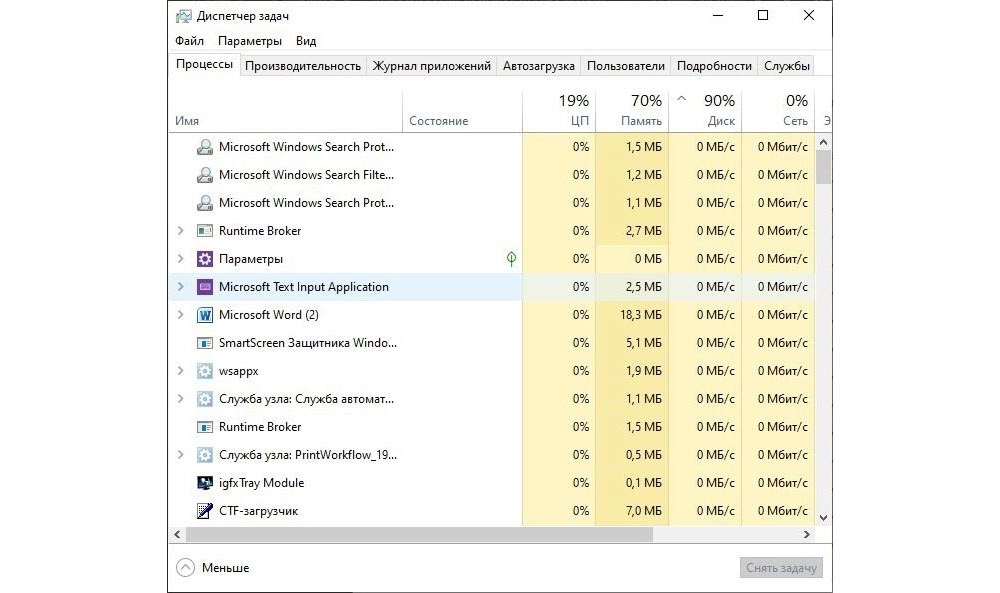The height and width of the screenshot is (593, 1000).
Task: Click the 1,9 МБ memory value
Action: pyautogui.click(x=643, y=371)
